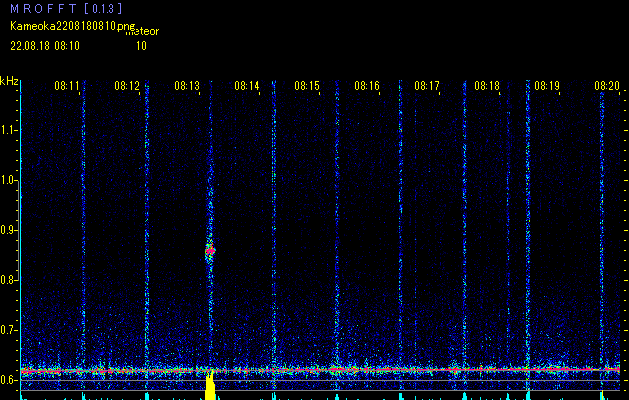Click the 08:13 time marker

tap(187, 86)
